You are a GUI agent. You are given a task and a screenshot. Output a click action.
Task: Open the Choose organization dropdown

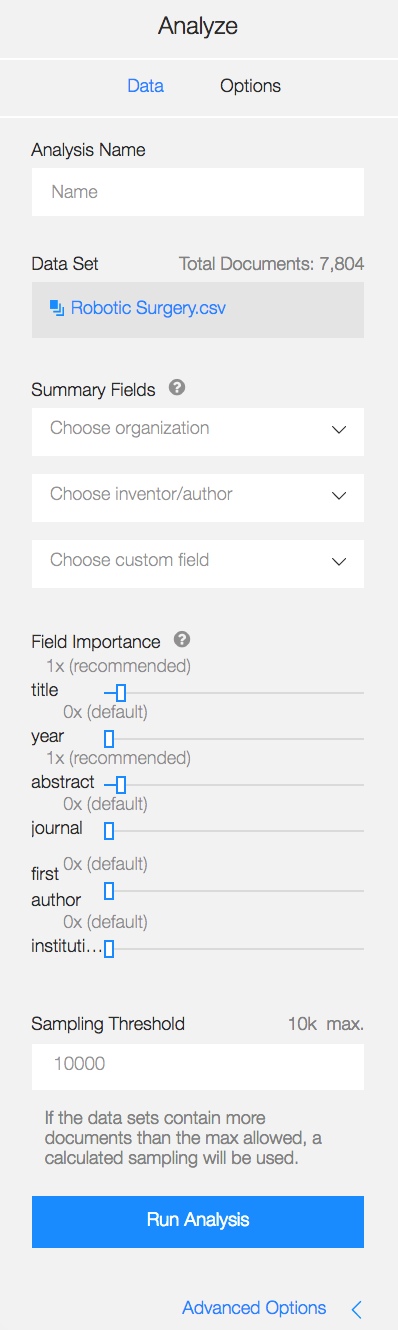pos(198,429)
